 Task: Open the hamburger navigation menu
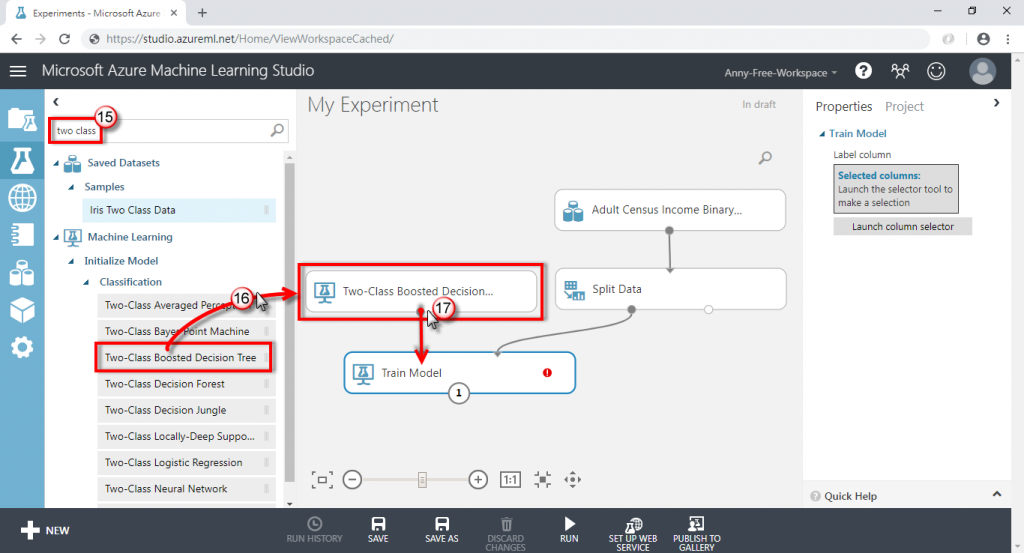coord(18,71)
